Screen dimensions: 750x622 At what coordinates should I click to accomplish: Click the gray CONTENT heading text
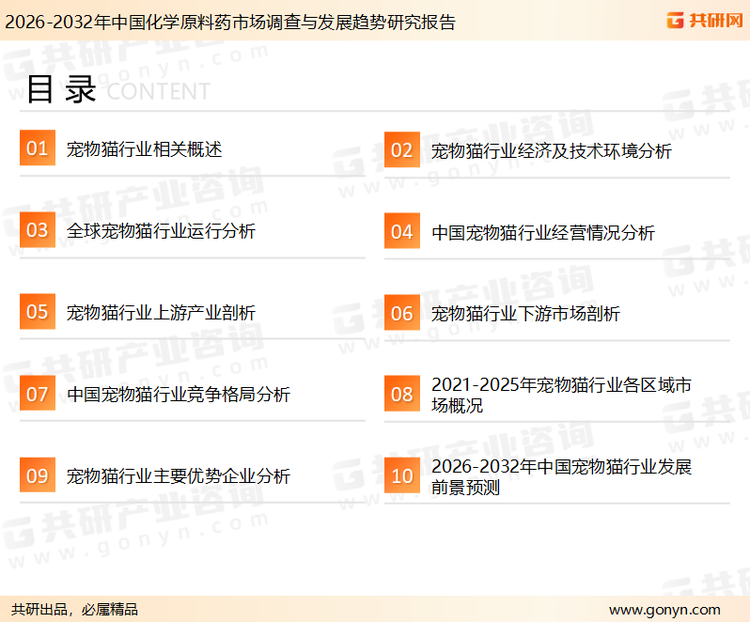tap(158, 91)
